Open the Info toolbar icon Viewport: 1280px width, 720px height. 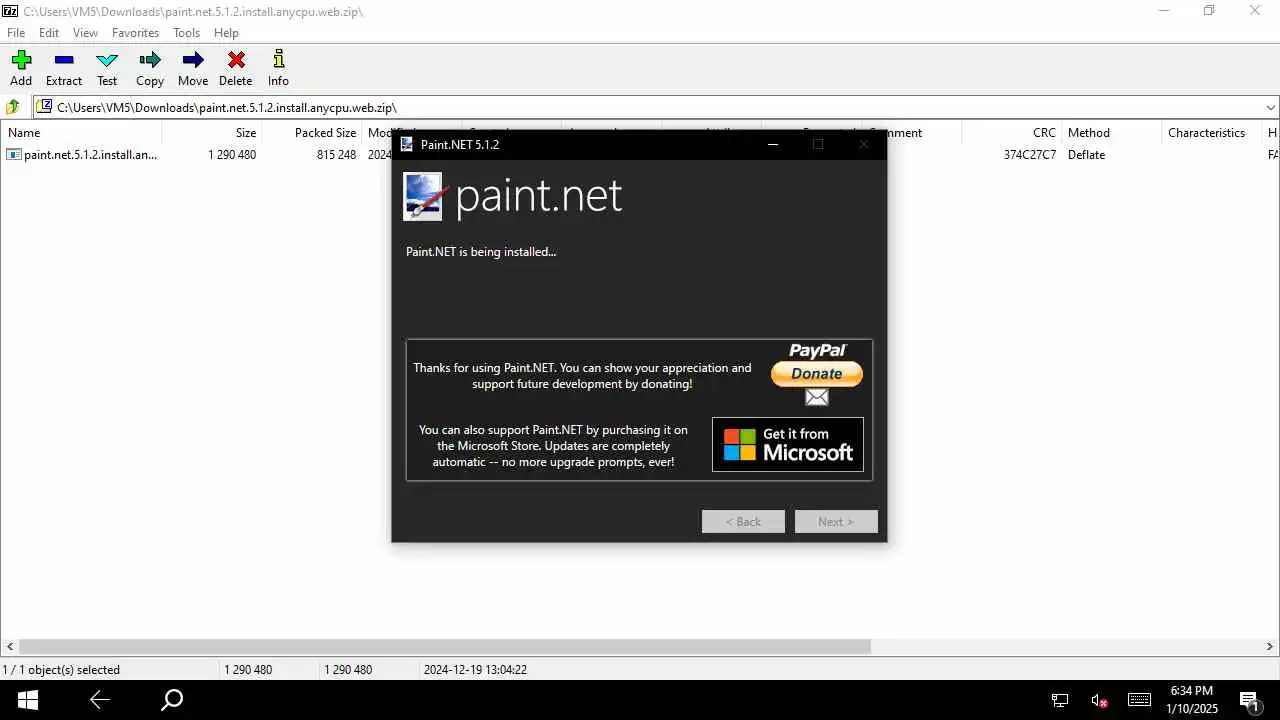coord(278,69)
